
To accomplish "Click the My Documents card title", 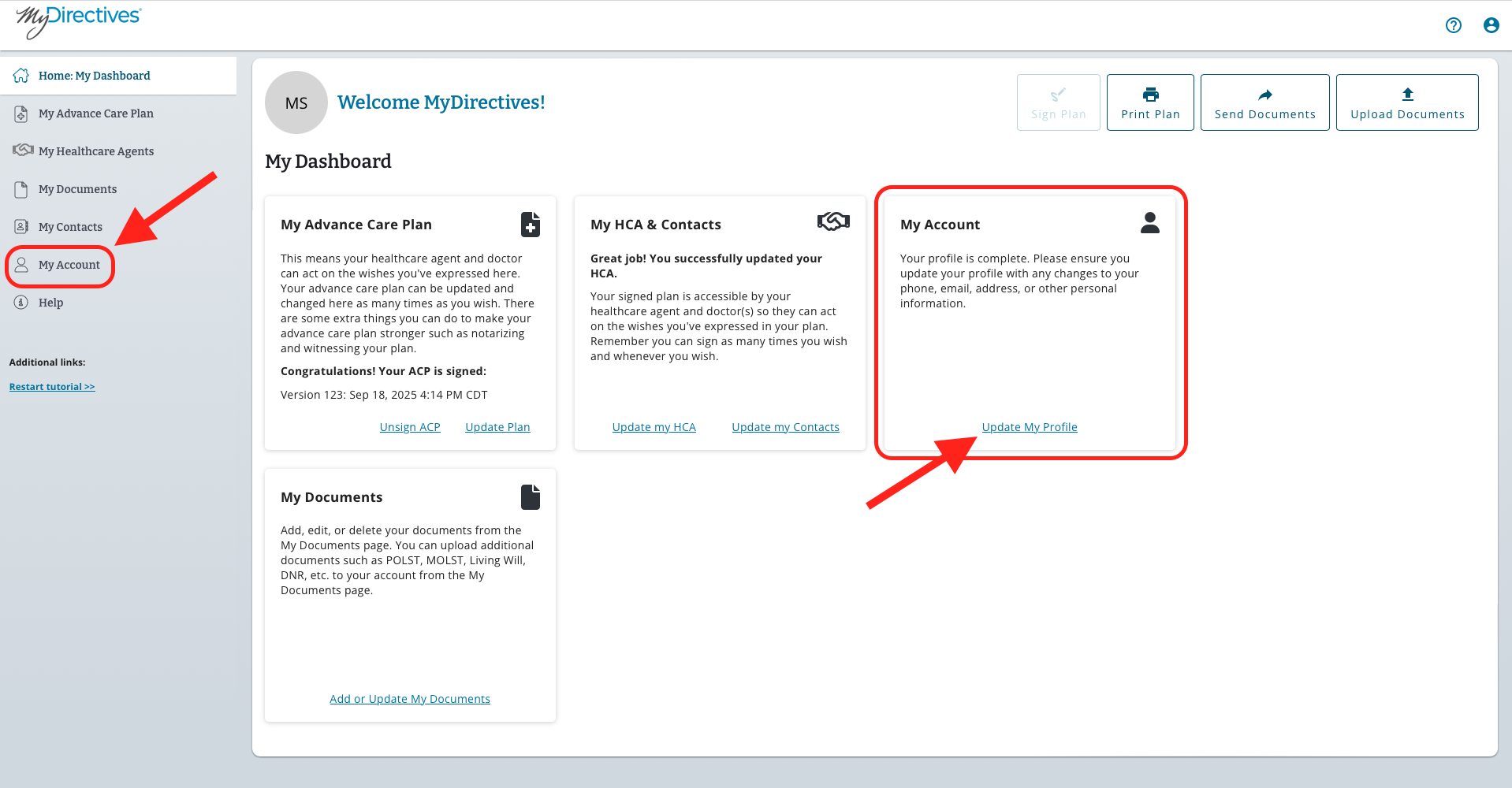I will click(x=332, y=497).
